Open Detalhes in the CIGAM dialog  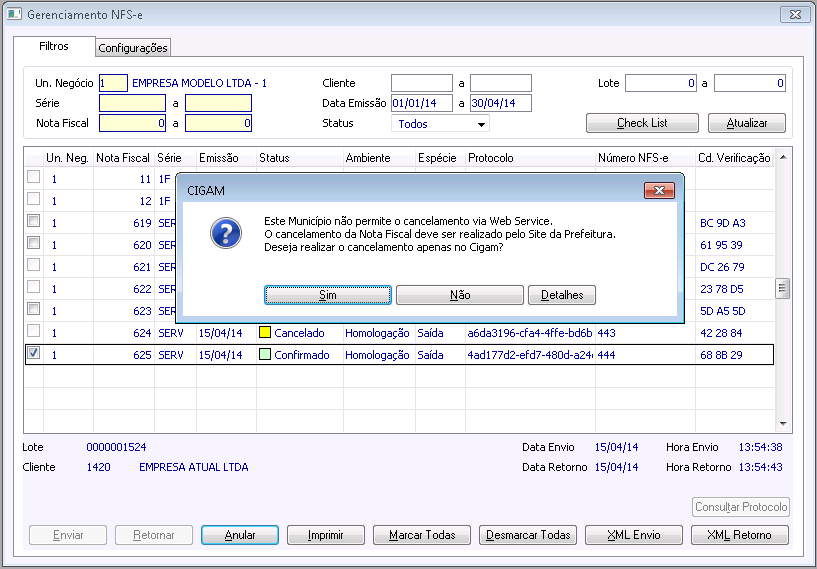[x=562, y=295]
